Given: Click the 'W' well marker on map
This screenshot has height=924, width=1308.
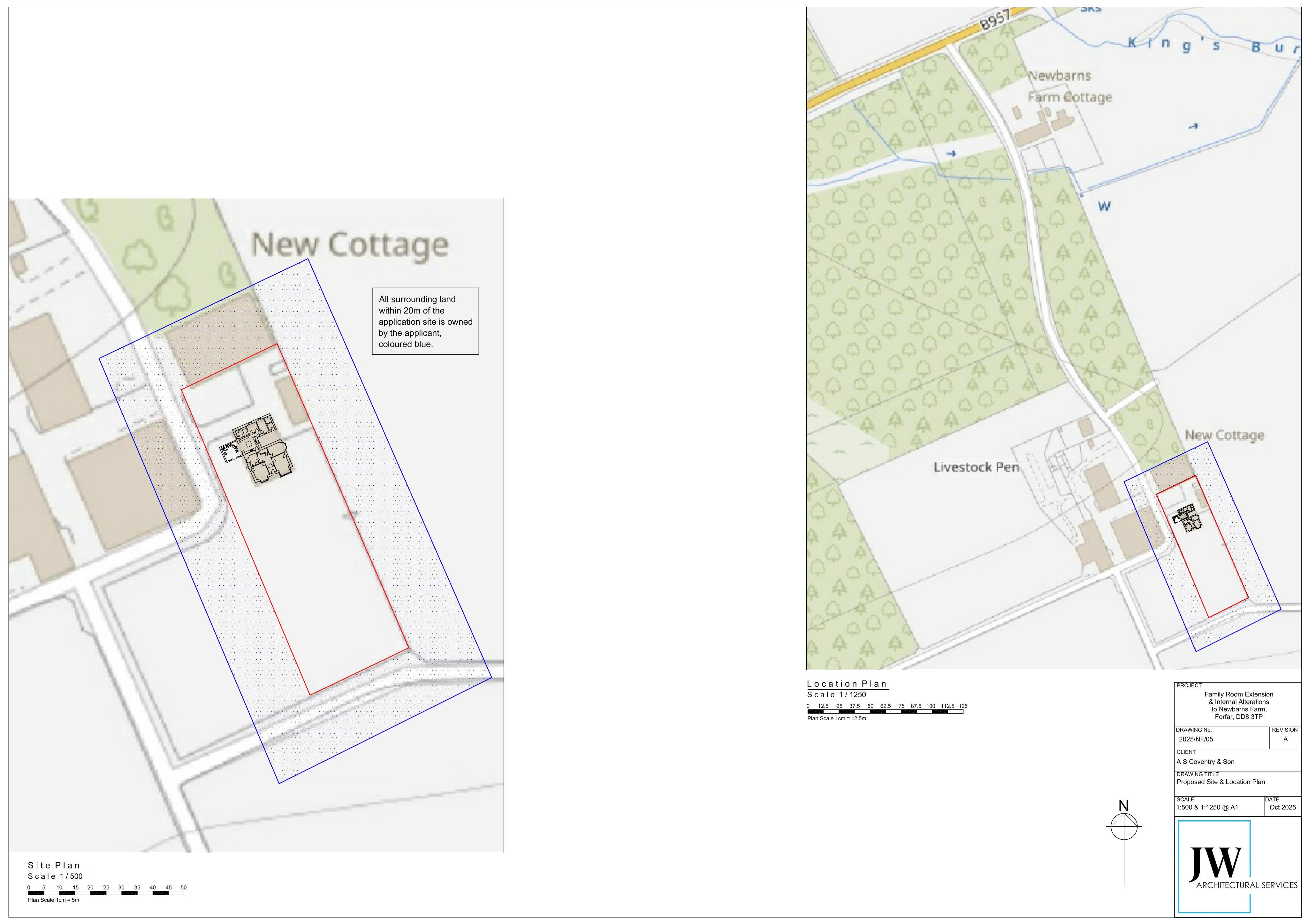Looking at the screenshot, I should [x=1104, y=206].
